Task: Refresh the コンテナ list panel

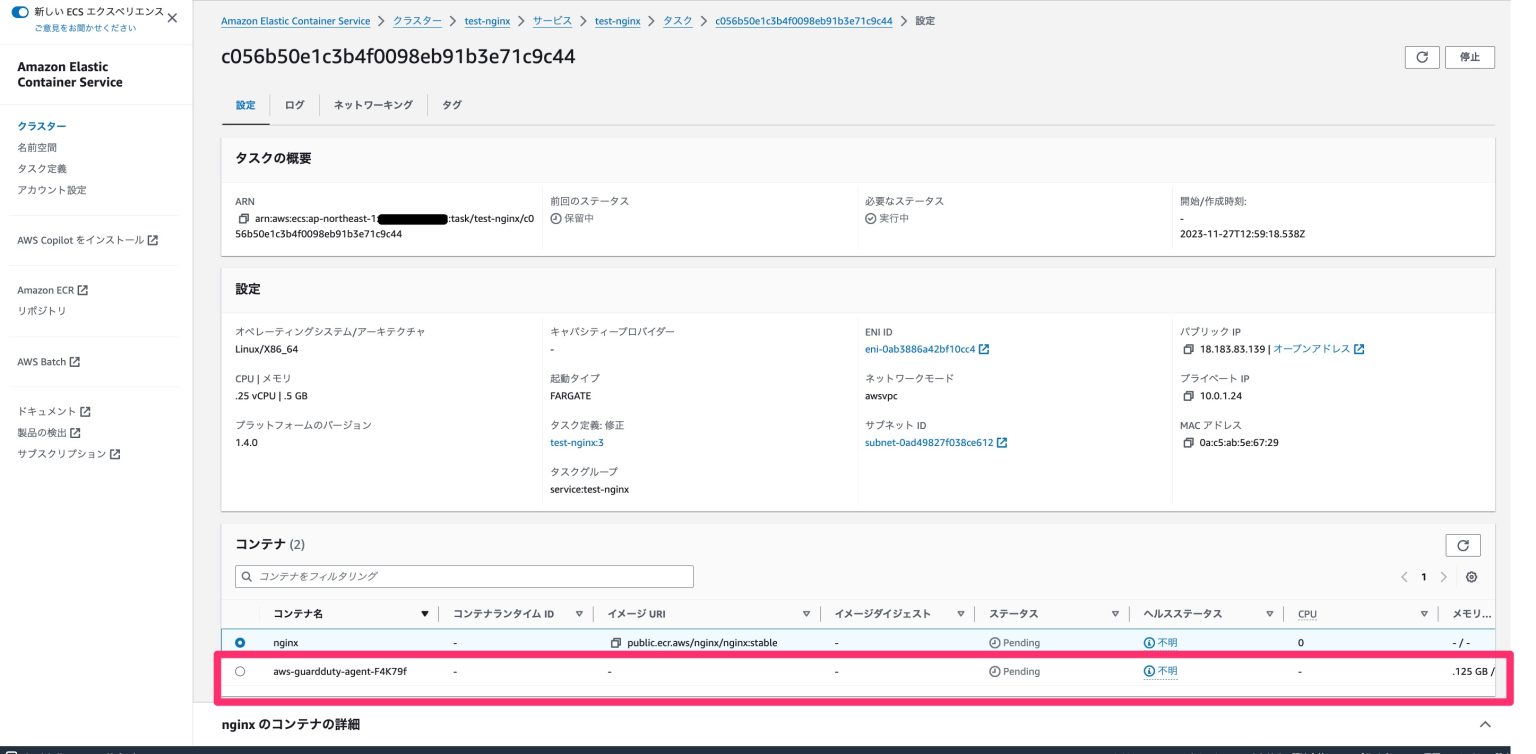Action: pyautogui.click(x=1463, y=545)
